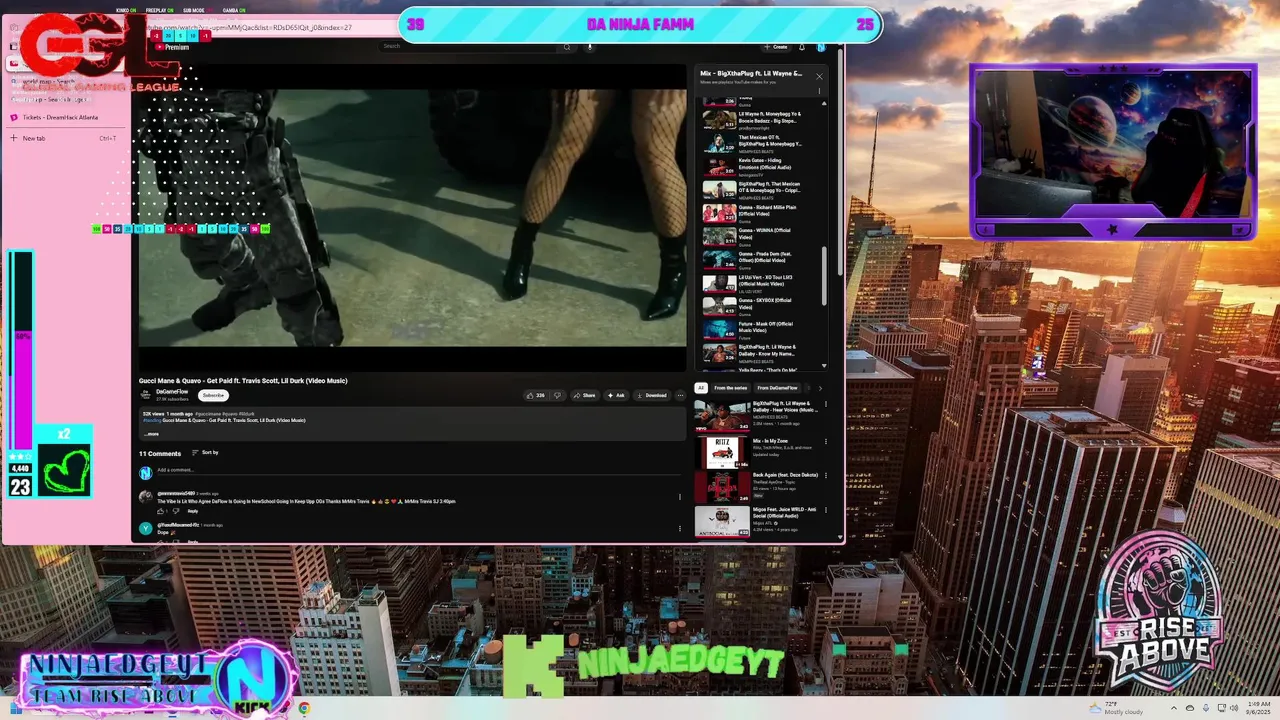
Task: Open the comments Sort by menu
Action: coord(205,453)
